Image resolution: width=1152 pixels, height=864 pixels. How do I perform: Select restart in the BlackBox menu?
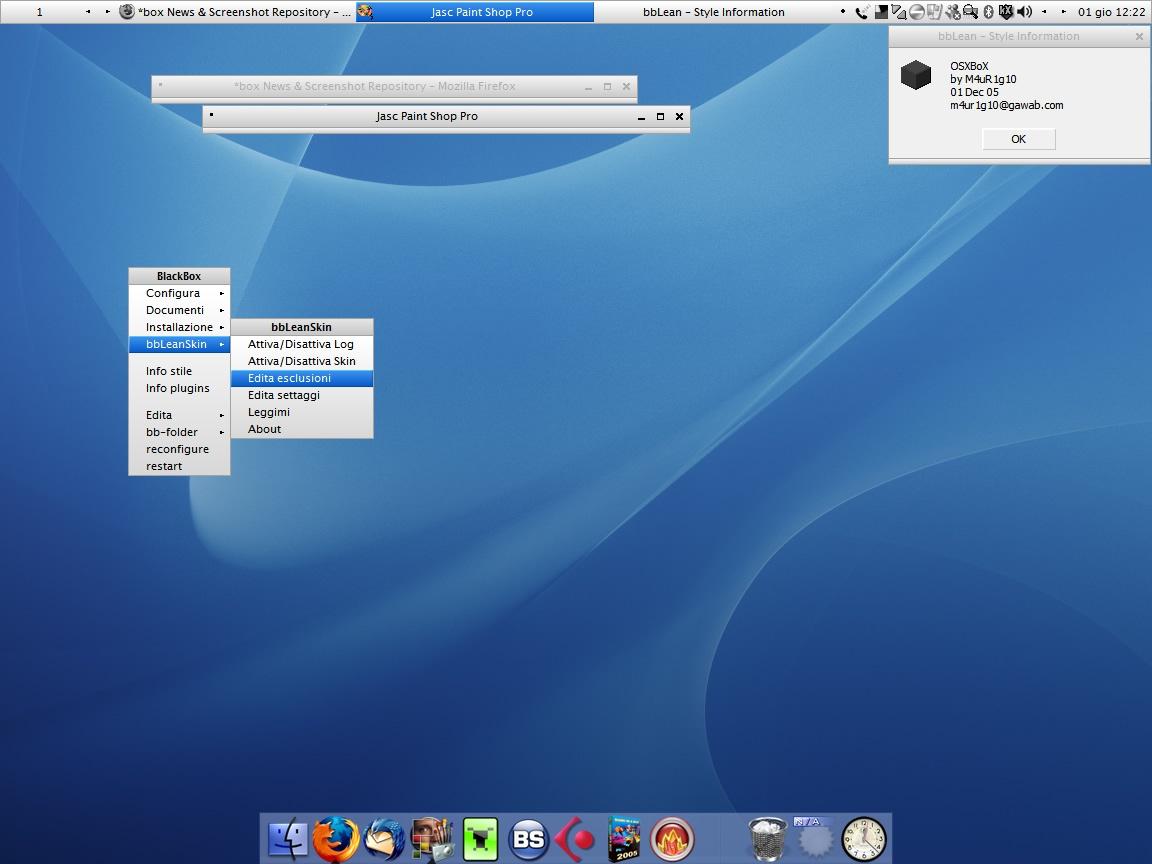click(179, 466)
